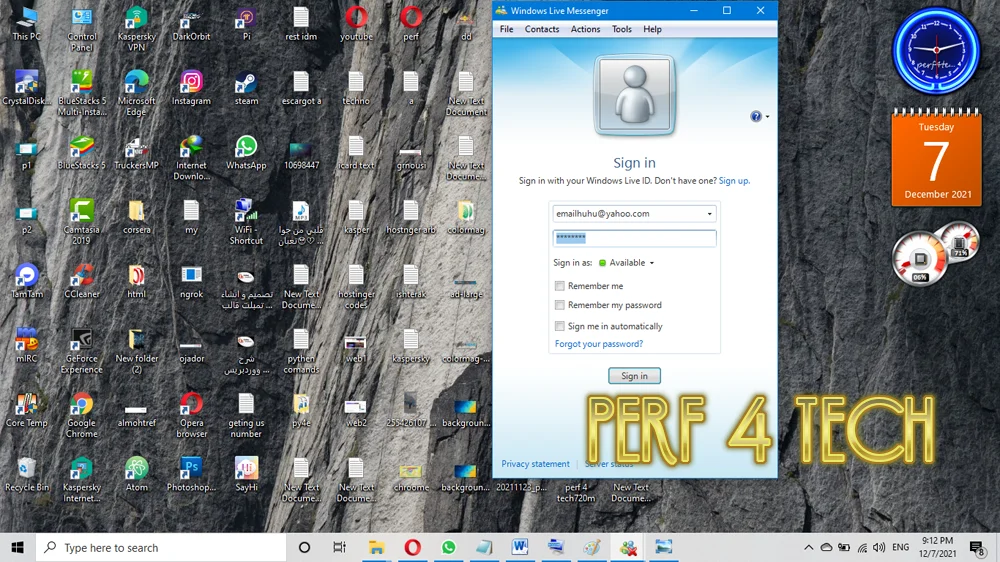The image size is (1000, 562).
Task: Show hidden tray icons chevron
Action: (808, 547)
